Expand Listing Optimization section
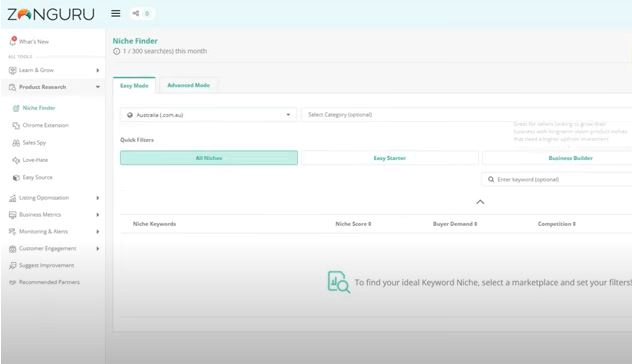 [x=54, y=198]
